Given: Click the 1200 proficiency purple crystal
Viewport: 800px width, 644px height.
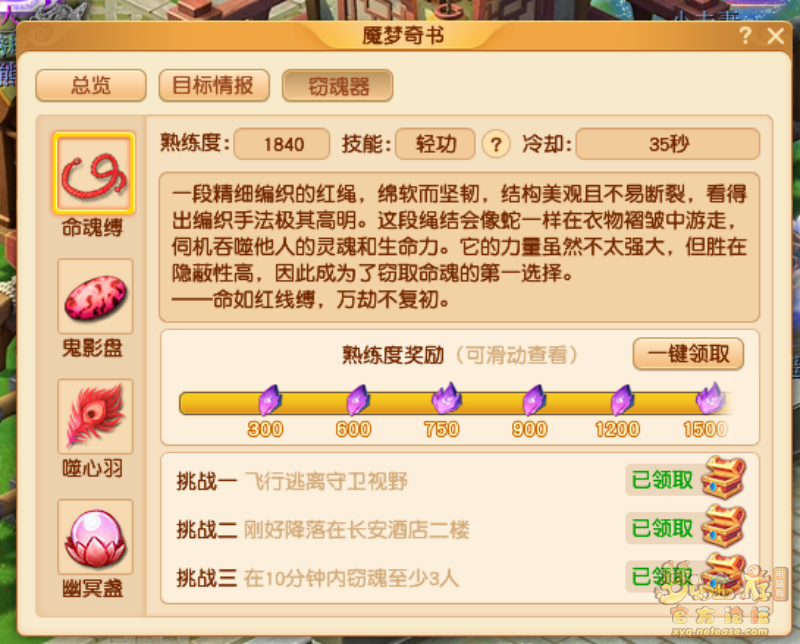Looking at the screenshot, I should point(622,400).
